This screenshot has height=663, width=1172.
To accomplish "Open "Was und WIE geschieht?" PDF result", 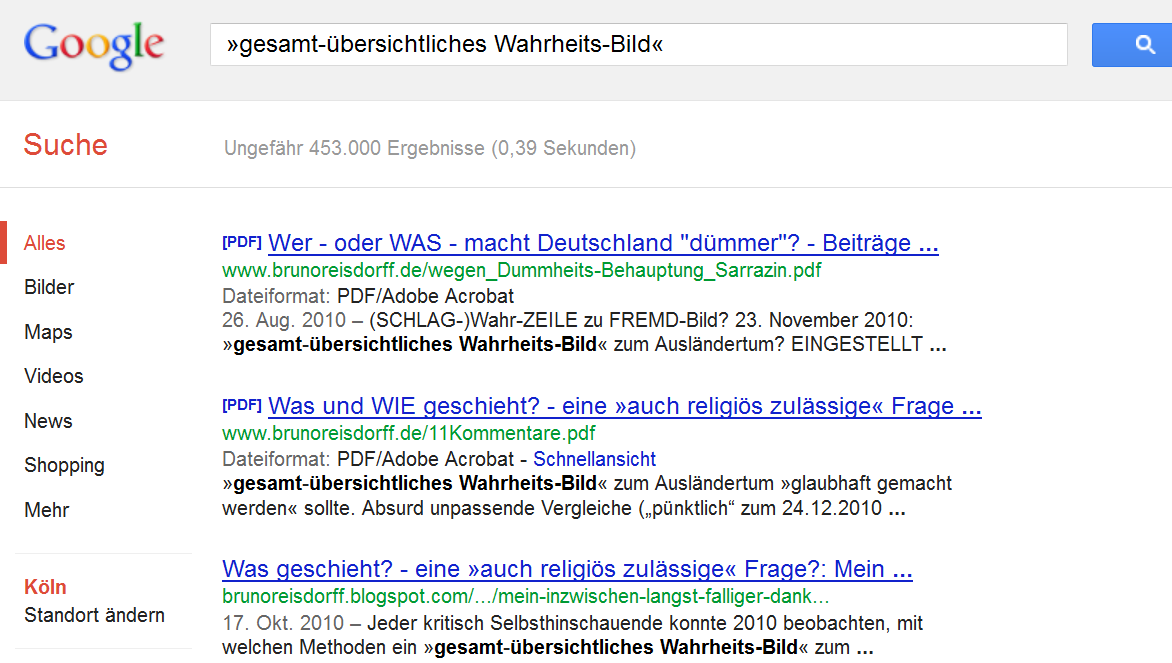I will [625, 406].
